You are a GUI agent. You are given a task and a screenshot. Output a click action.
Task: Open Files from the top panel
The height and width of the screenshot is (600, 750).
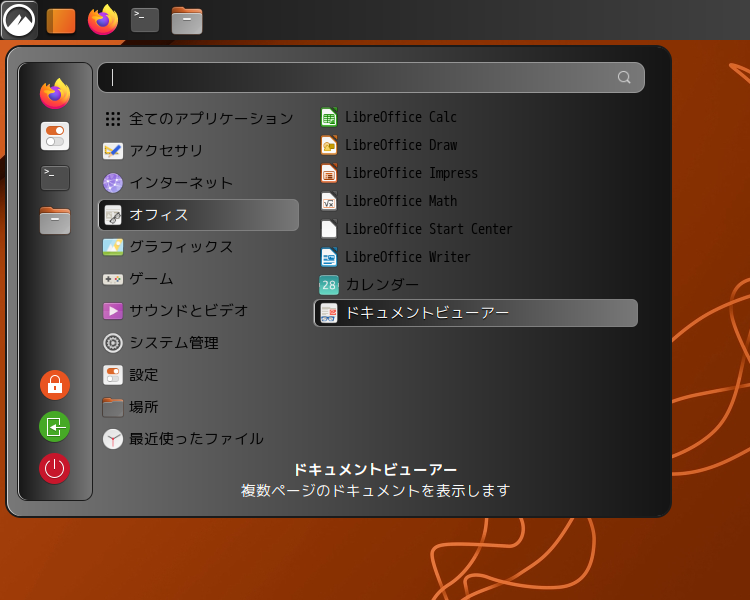187,21
